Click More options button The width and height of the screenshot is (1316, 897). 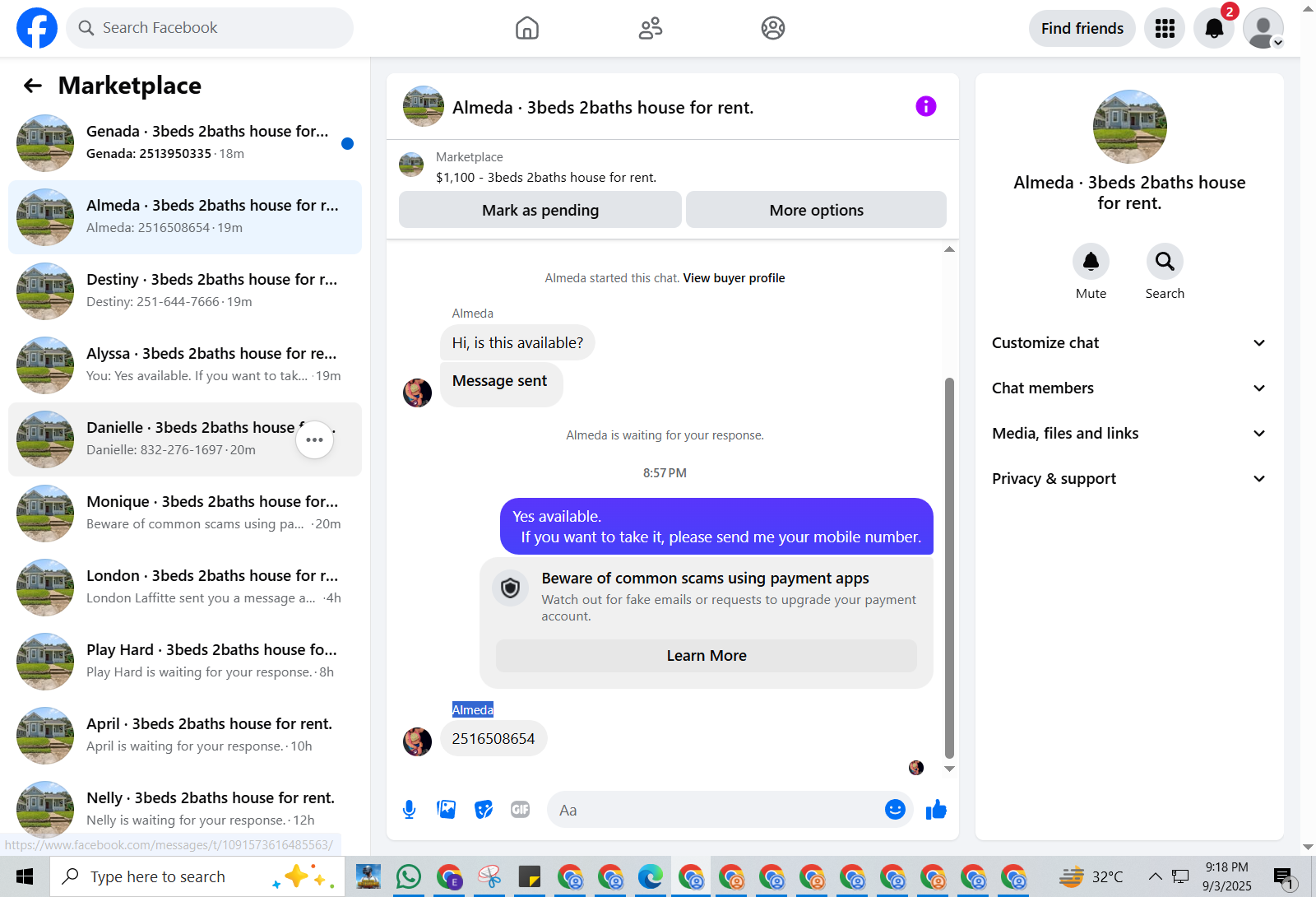click(816, 210)
